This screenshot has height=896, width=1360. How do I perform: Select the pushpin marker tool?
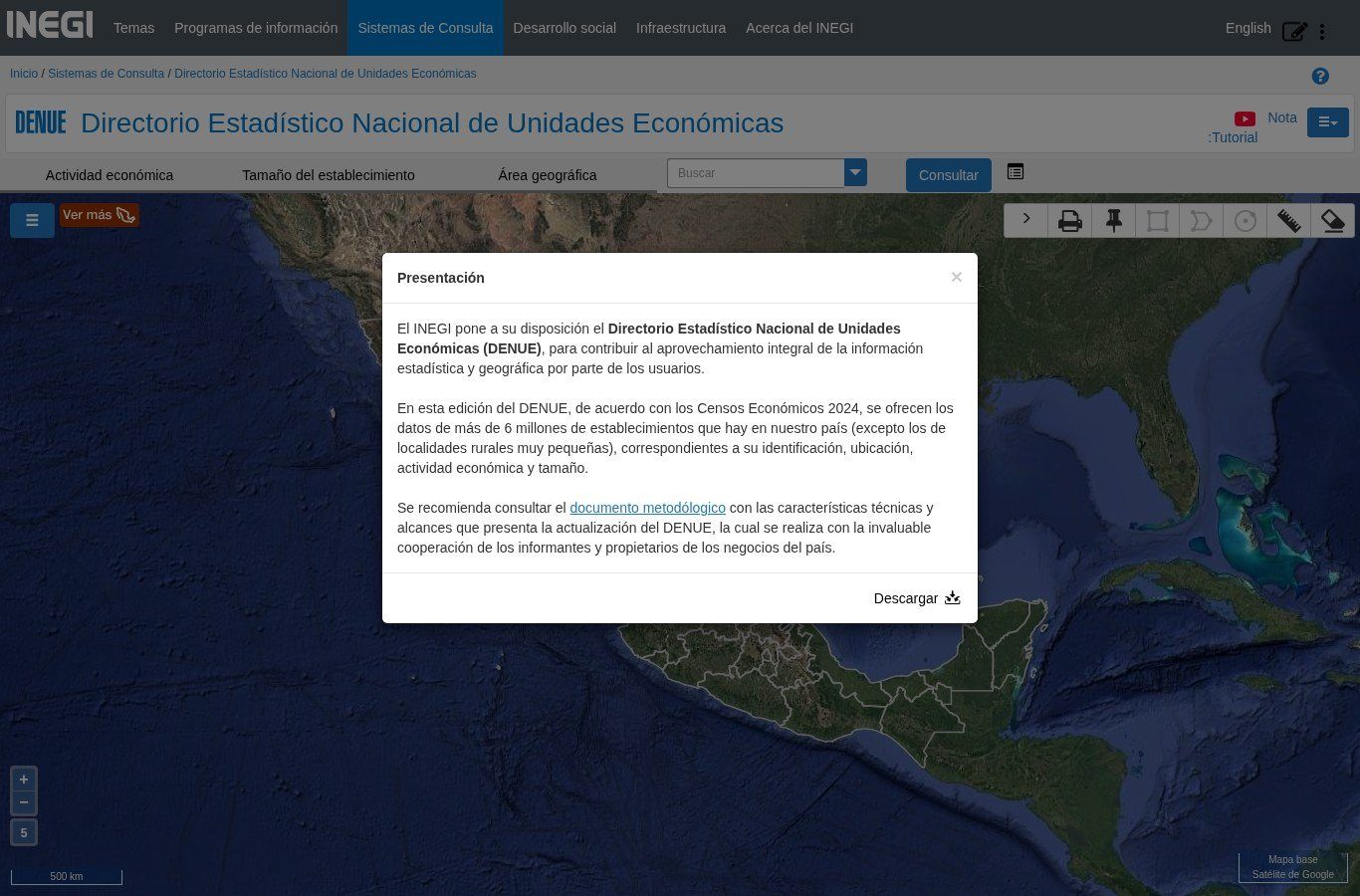[1114, 221]
